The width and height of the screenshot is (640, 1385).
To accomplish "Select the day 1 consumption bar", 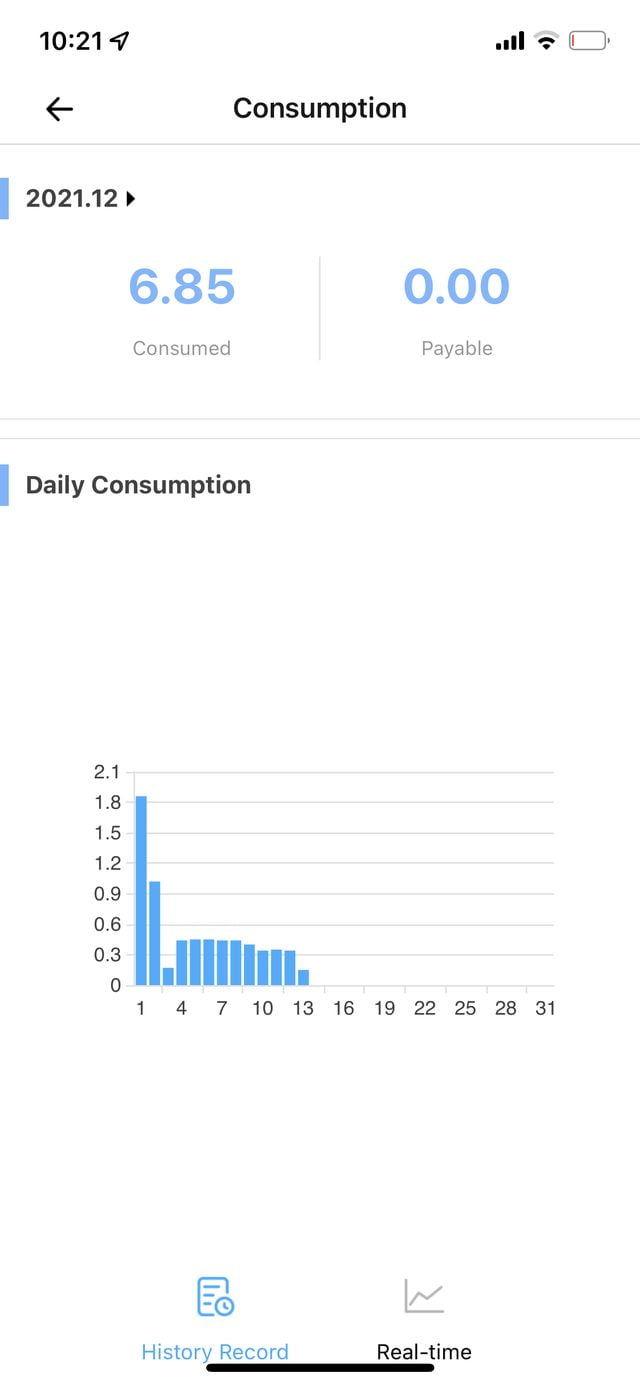I will [141, 890].
